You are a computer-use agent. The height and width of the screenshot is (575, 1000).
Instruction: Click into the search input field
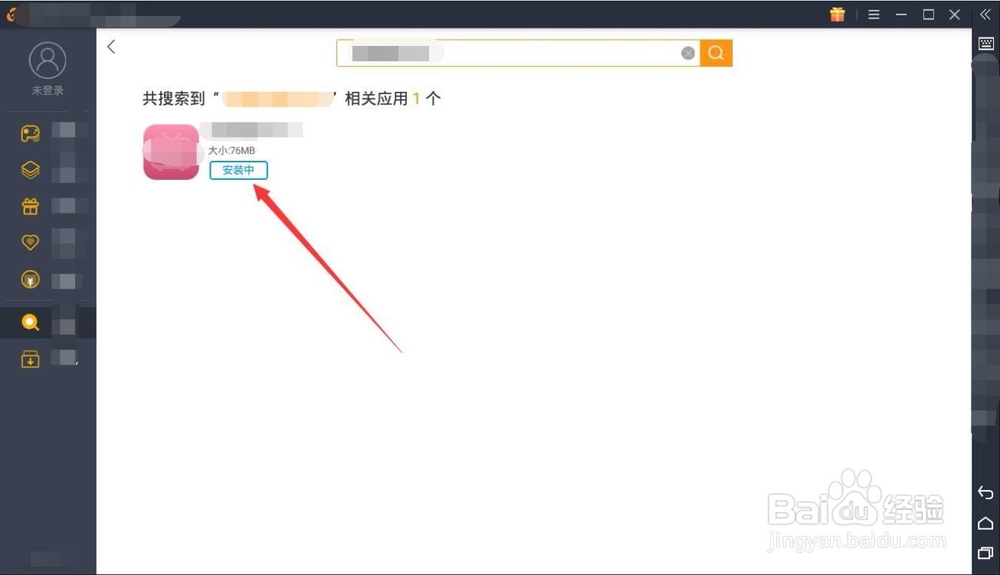518,53
